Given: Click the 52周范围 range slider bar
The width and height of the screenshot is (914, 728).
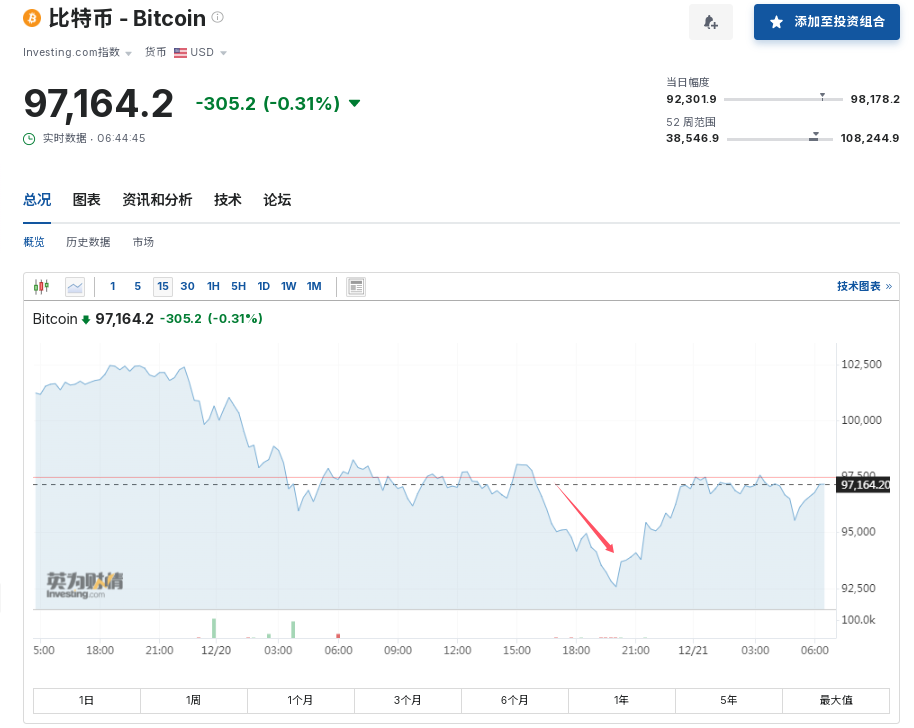Looking at the screenshot, I should [780, 139].
